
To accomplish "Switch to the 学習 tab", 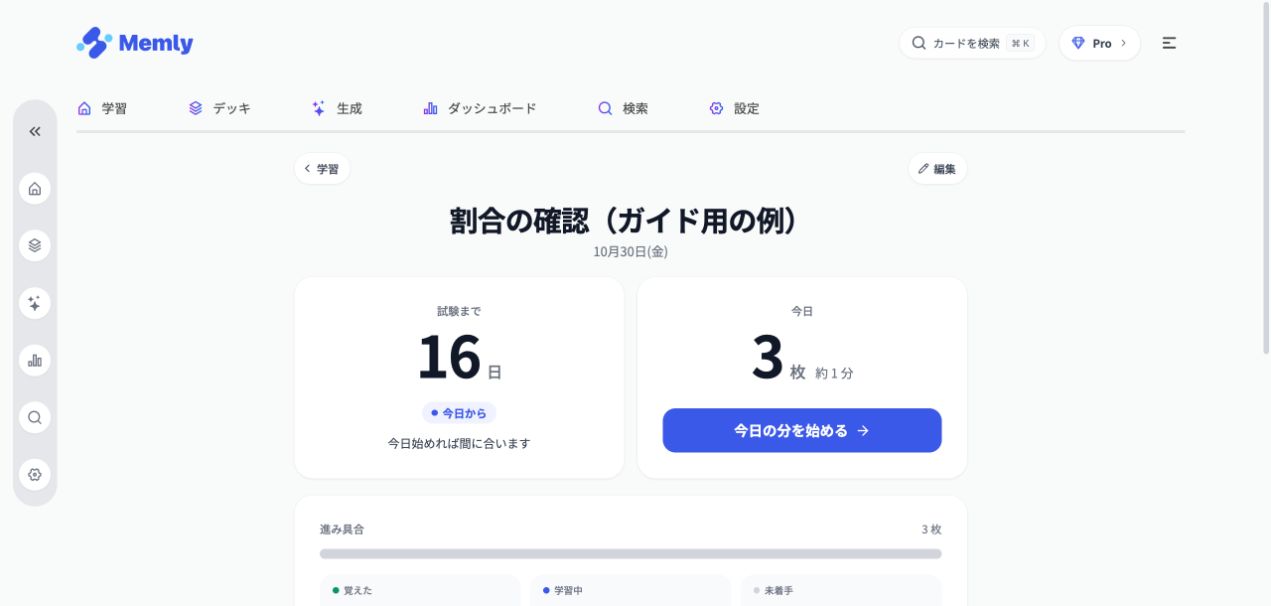I will [102, 108].
